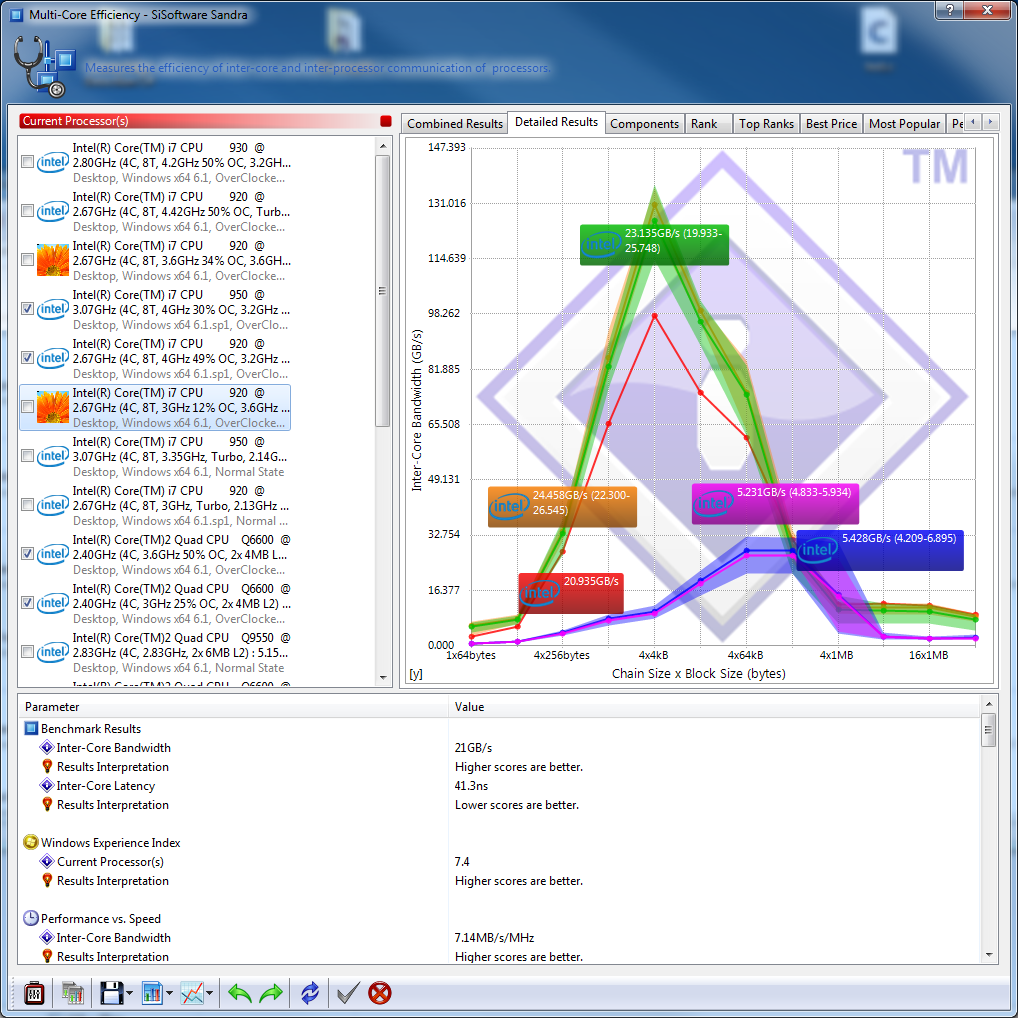Click the grey checkmark OK icon
The width and height of the screenshot is (1018, 1018).
[x=348, y=993]
